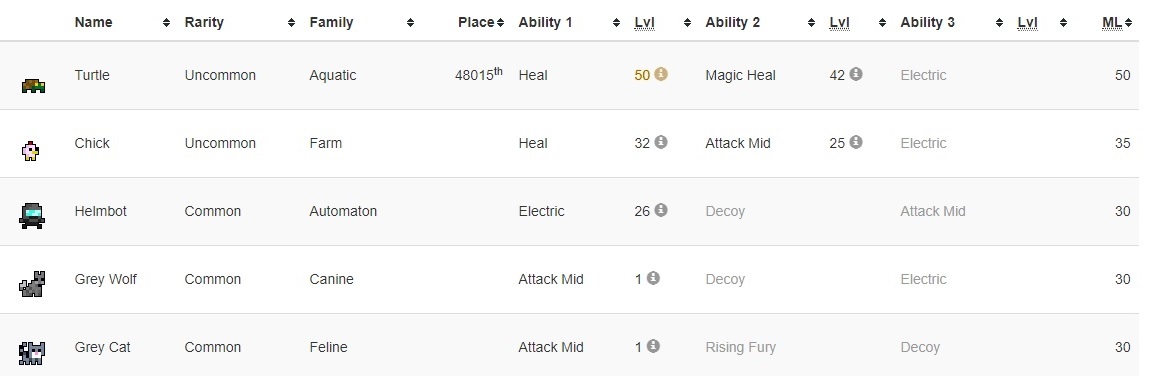Click info icon beside Turtle's level 42
The height and width of the screenshot is (376, 1152).
pos(856,74)
